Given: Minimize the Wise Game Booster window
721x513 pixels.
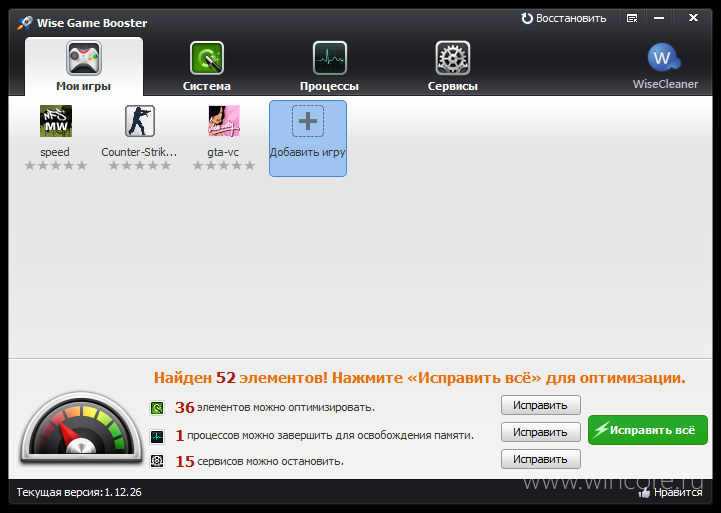Looking at the screenshot, I should (659, 18).
